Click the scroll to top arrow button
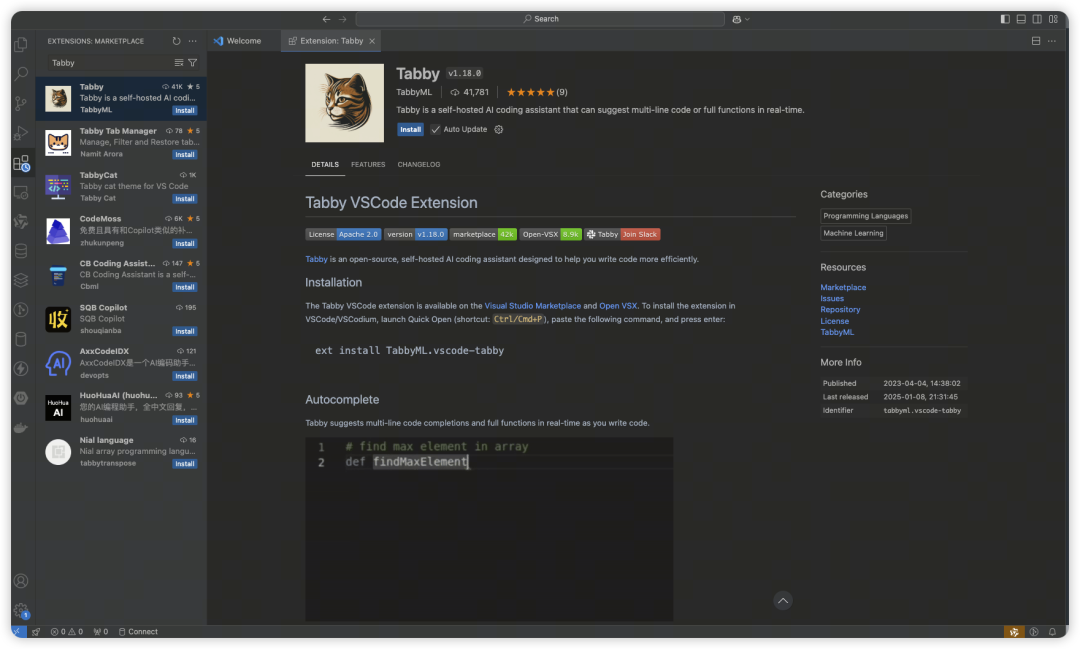1080x649 pixels. [x=783, y=601]
